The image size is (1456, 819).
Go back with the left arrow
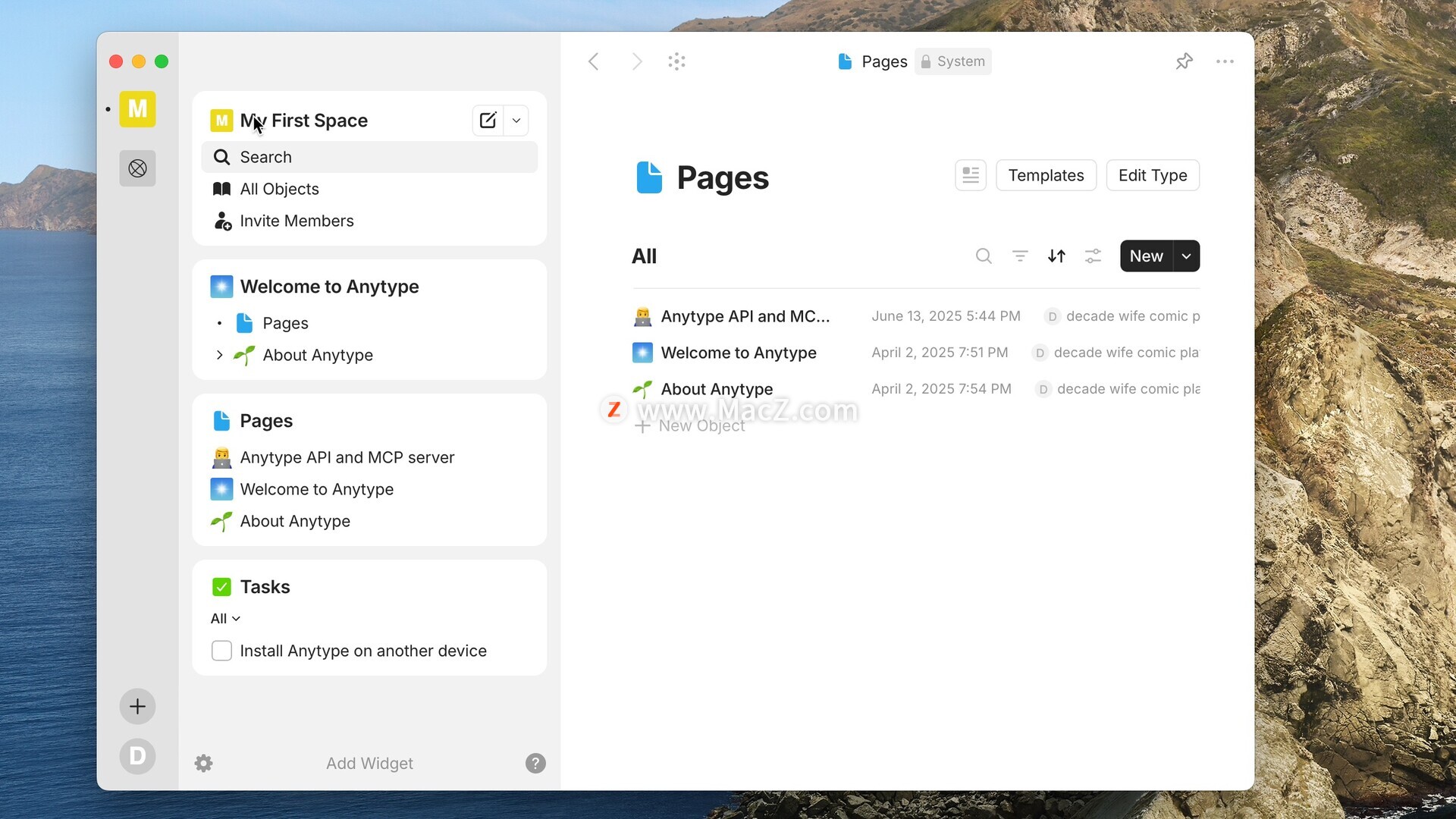(594, 61)
